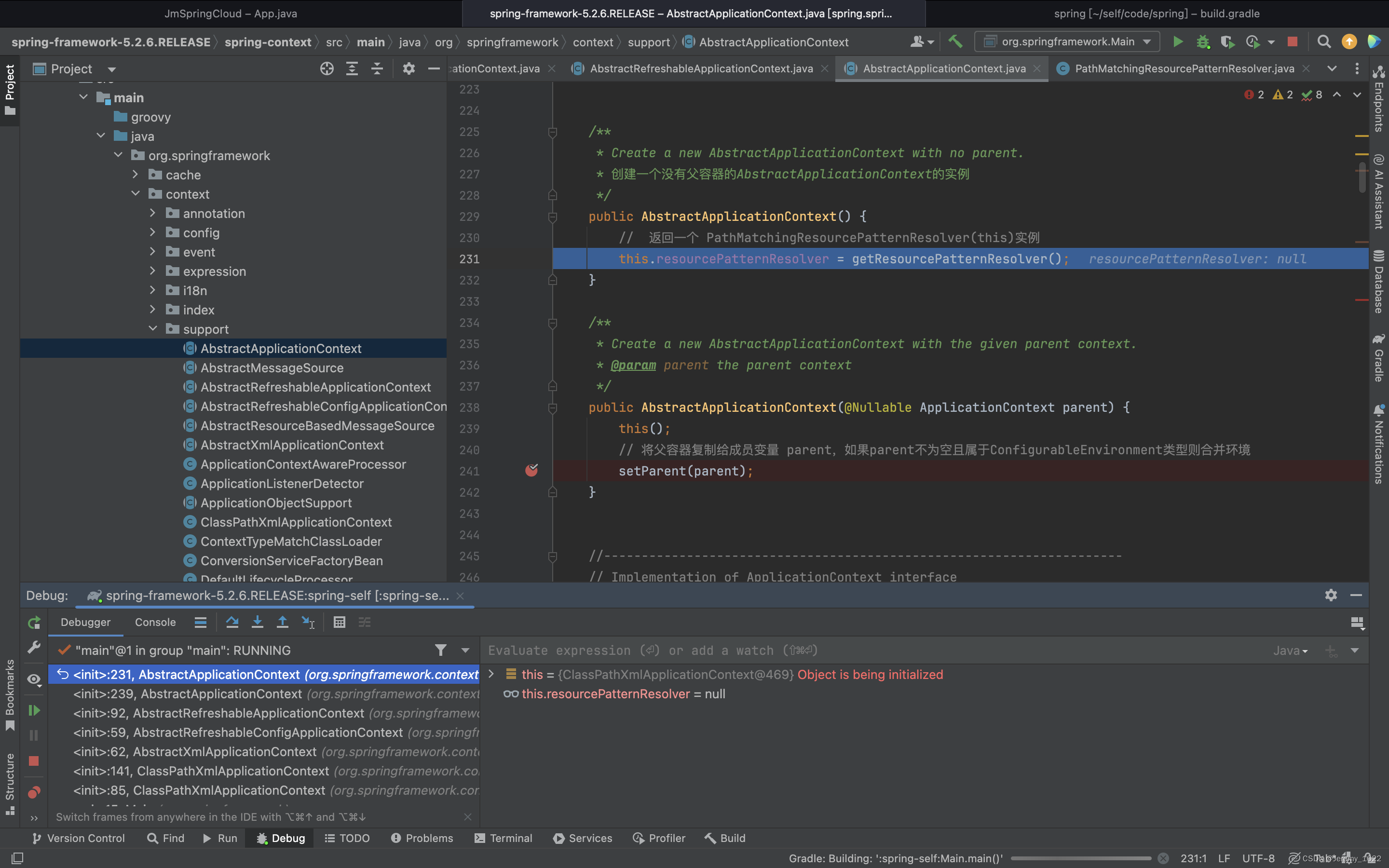Viewport: 1389px width, 868px height.
Task: Click the Step Into debugger icon
Action: tap(257, 622)
